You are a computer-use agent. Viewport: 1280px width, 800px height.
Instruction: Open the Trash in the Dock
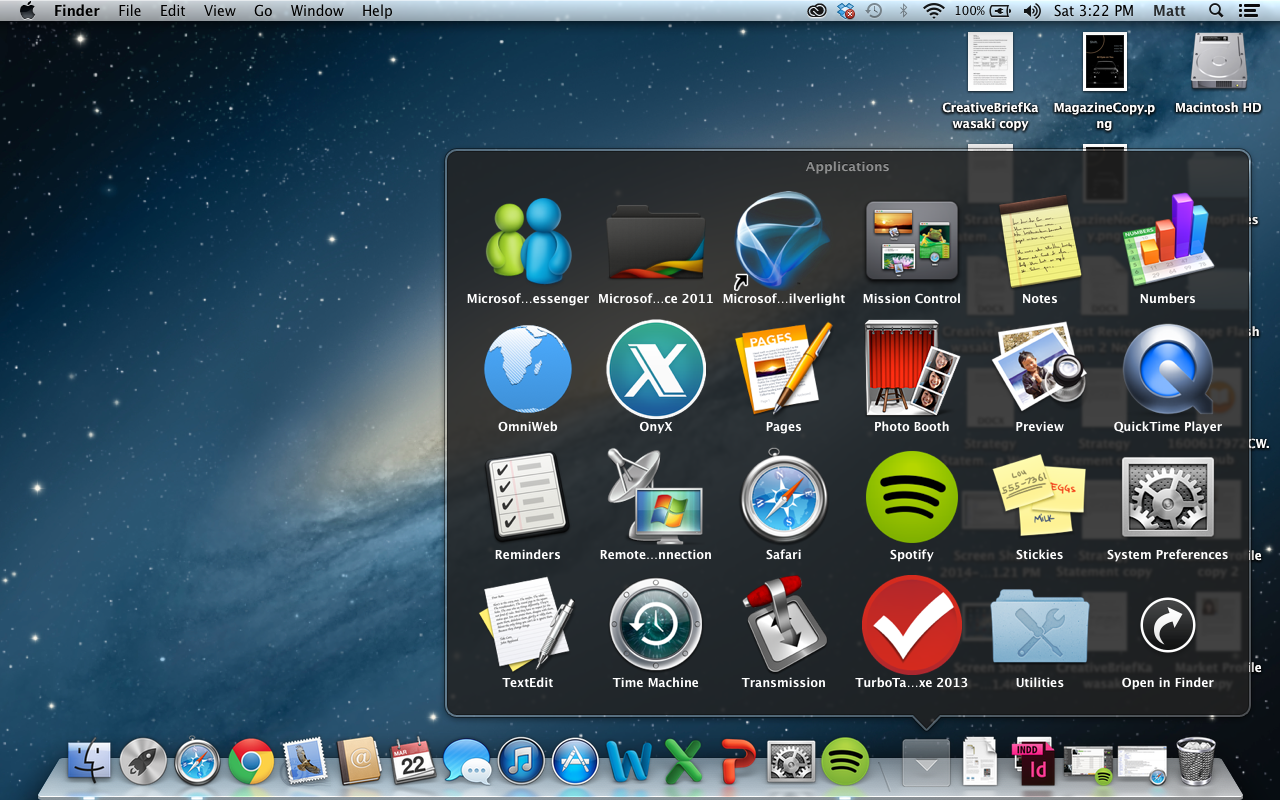pos(1196,762)
